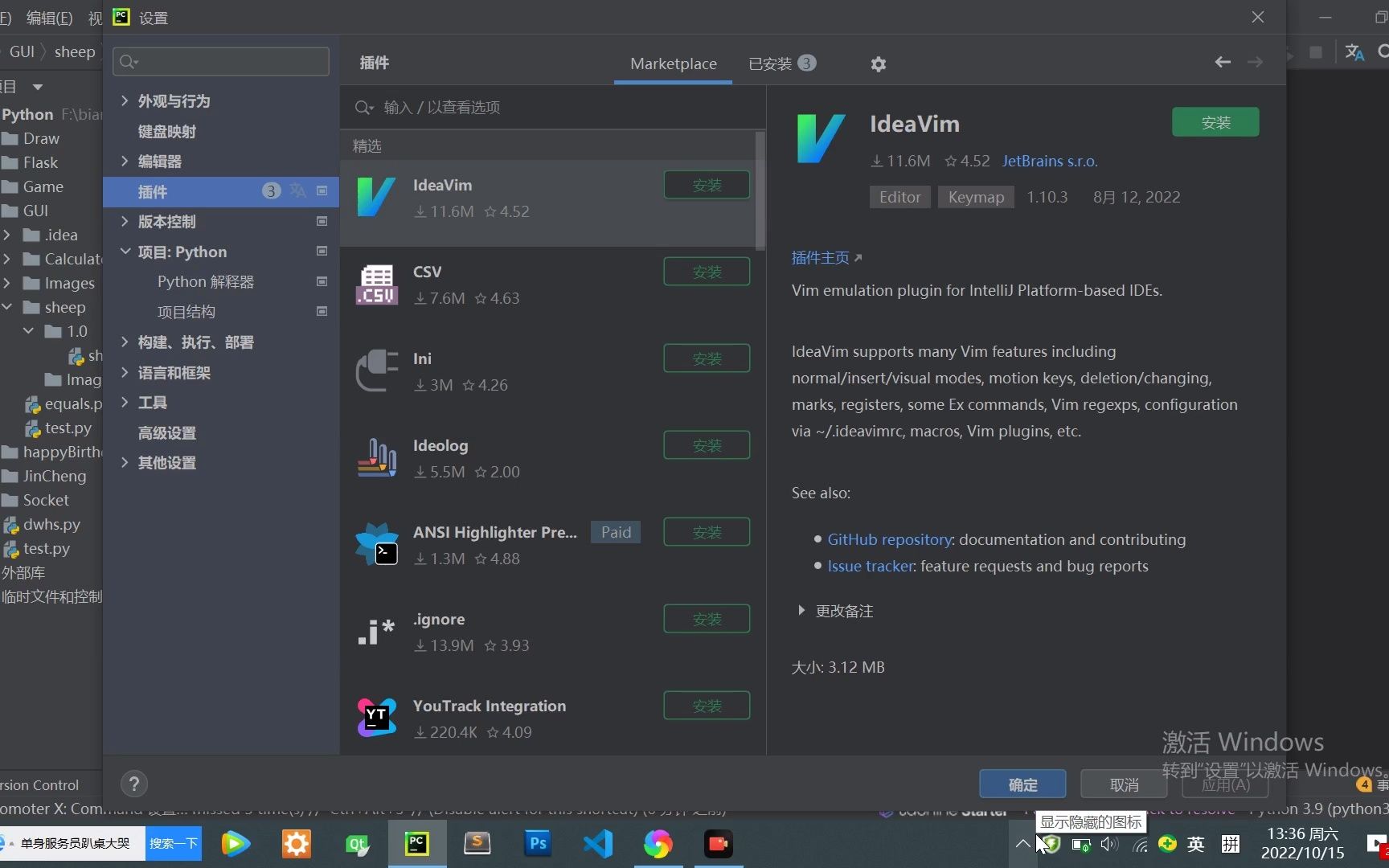Image resolution: width=1389 pixels, height=868 pixels.
Task: Click the Editor tag of IdeaVim
Action: pos(899,197)
